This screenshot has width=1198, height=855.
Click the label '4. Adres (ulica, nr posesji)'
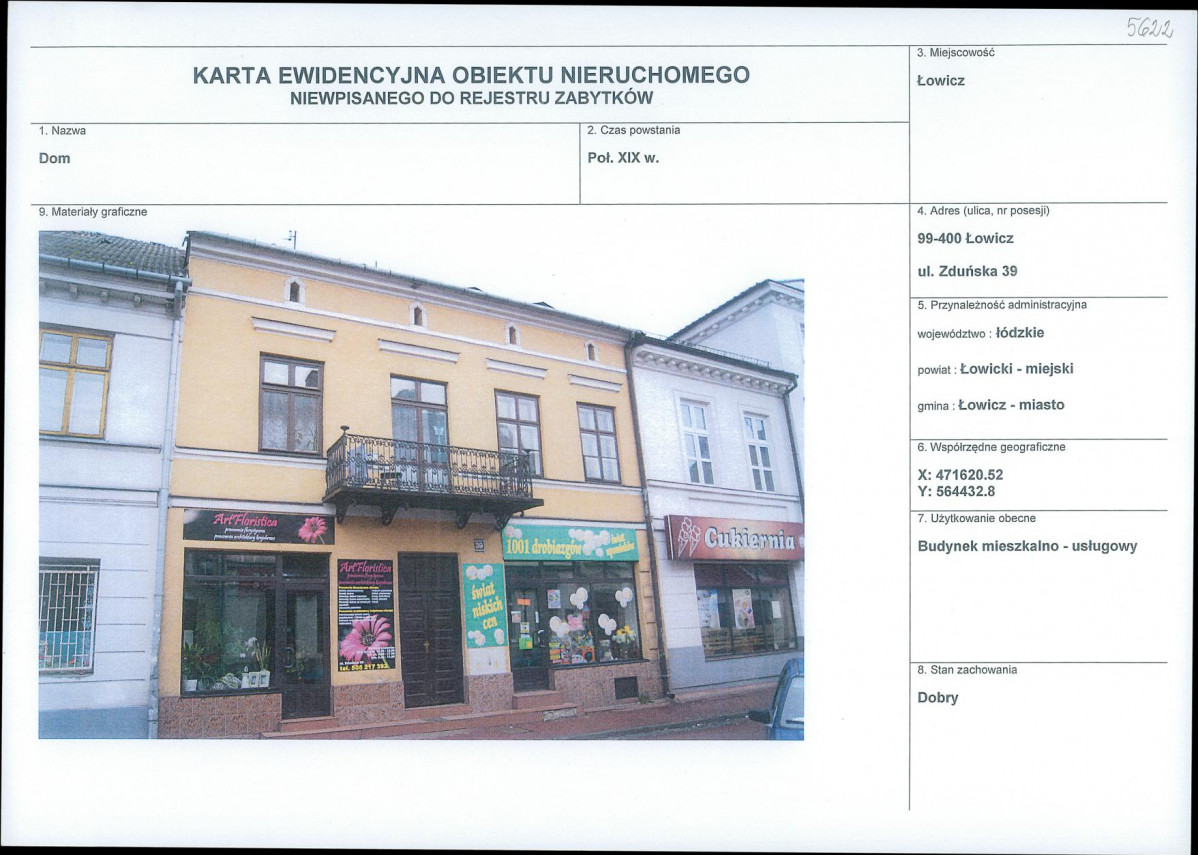pos(983,211)
